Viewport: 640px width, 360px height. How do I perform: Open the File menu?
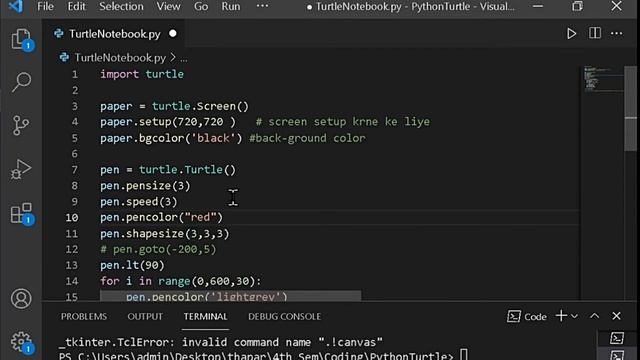[45, 7]
